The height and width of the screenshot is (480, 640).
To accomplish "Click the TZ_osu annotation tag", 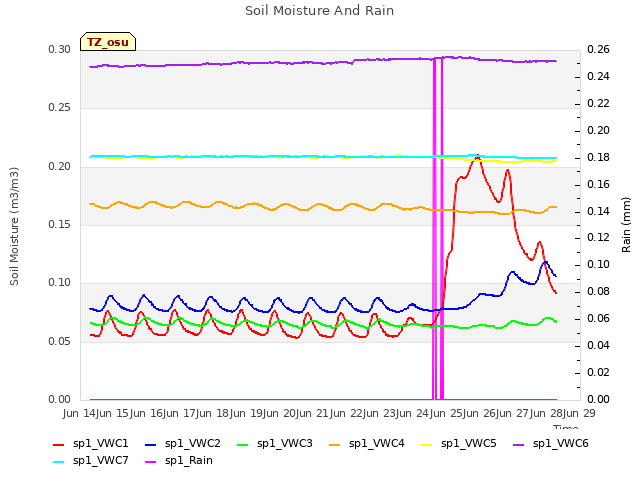I will pos(108,42).
